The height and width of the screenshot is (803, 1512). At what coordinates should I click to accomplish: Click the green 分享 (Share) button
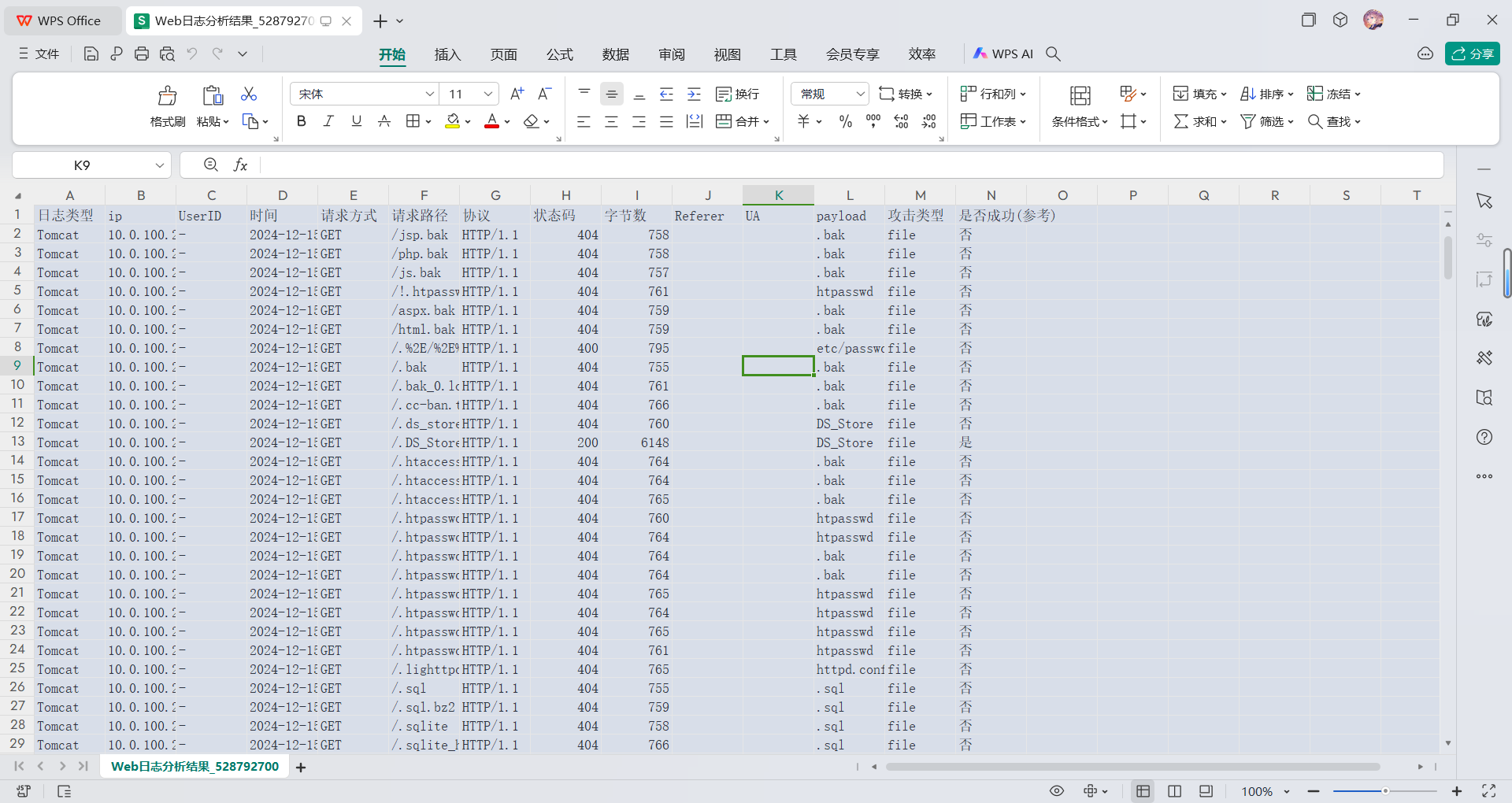(1472, 54)
